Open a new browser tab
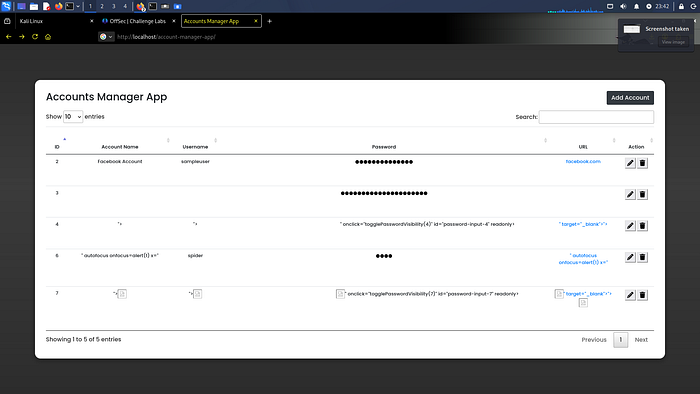 (269, 21)
